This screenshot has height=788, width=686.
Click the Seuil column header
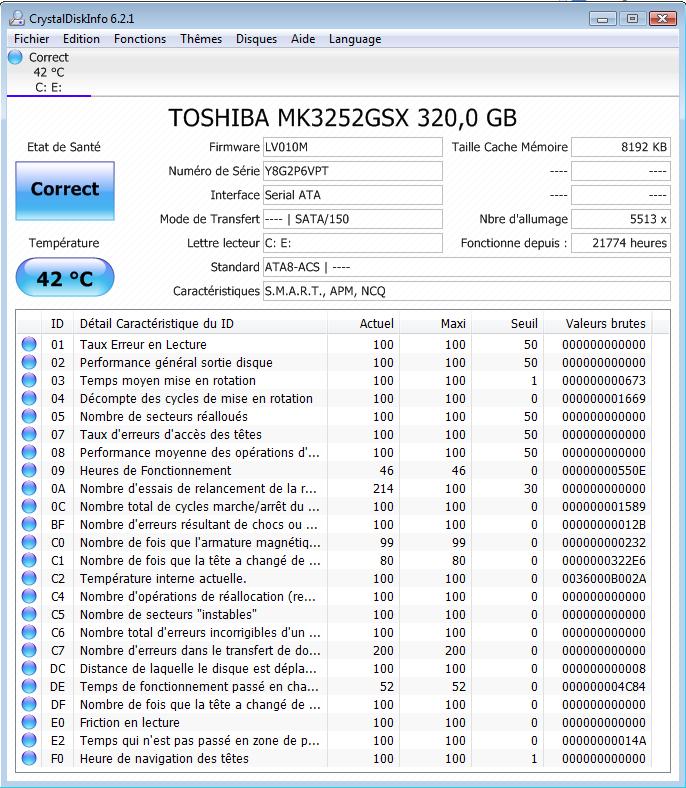coord(507,324)
